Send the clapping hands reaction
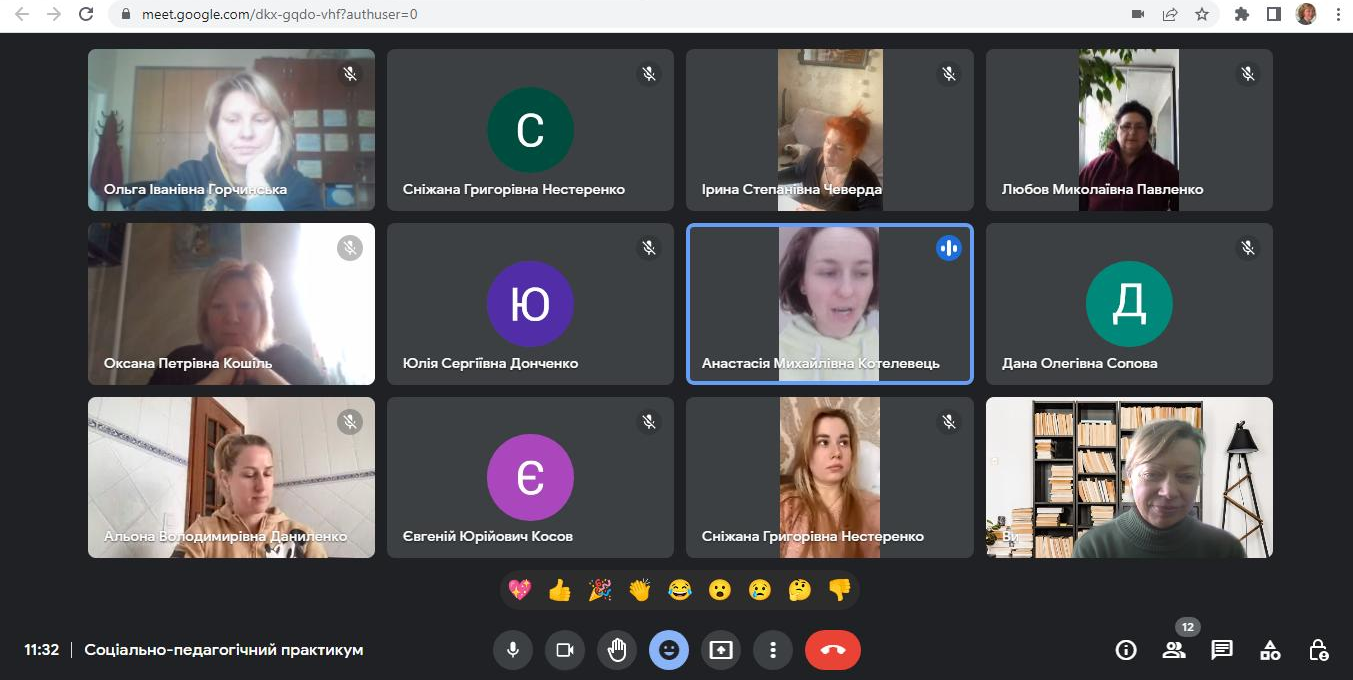The height and width of the screenshot is (680, 1353). click(640, 590)
